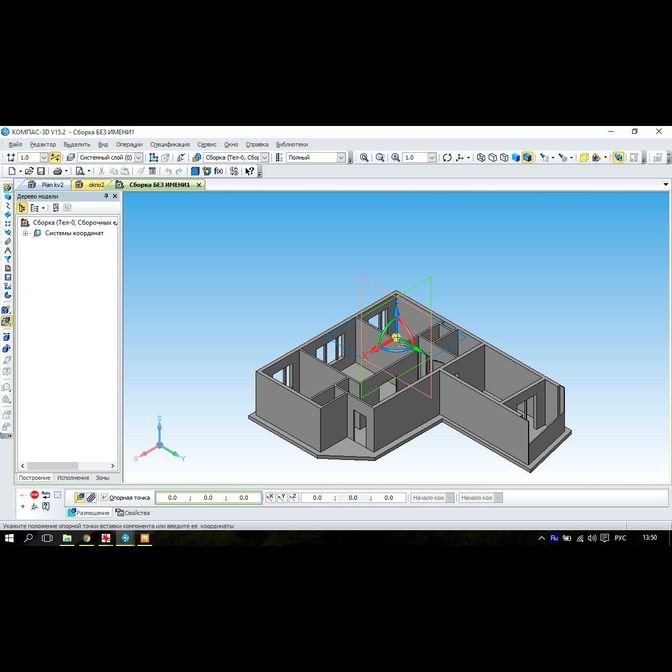Close the Сборка БЕЗ ИМЕНИ1 tab

coord(199,185)
